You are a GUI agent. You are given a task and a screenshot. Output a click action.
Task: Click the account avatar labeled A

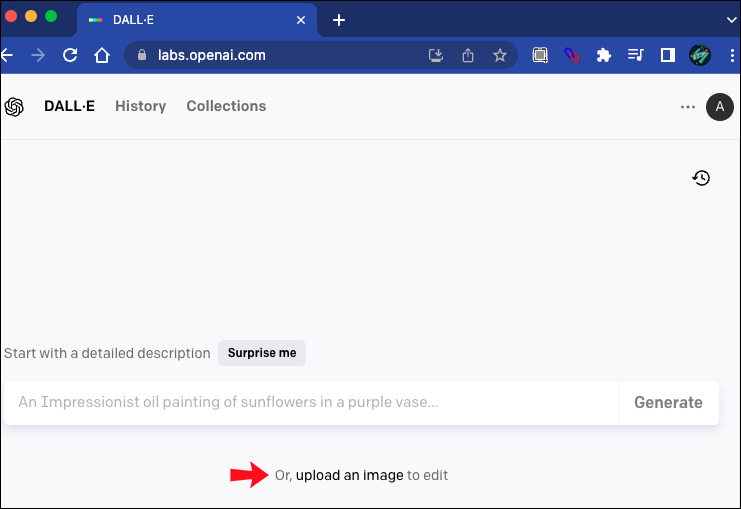tap(719, 107)
